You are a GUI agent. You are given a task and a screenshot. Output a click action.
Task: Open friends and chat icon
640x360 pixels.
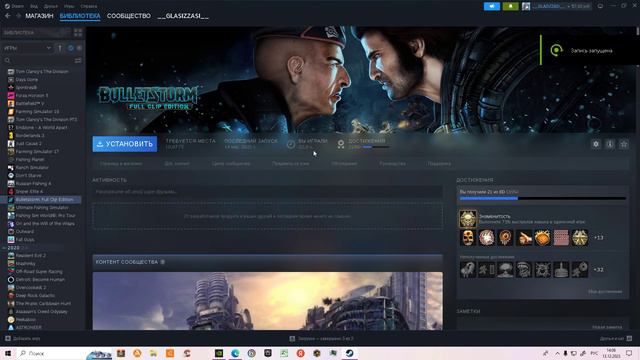pyautogui.click(x=629, y=338)
